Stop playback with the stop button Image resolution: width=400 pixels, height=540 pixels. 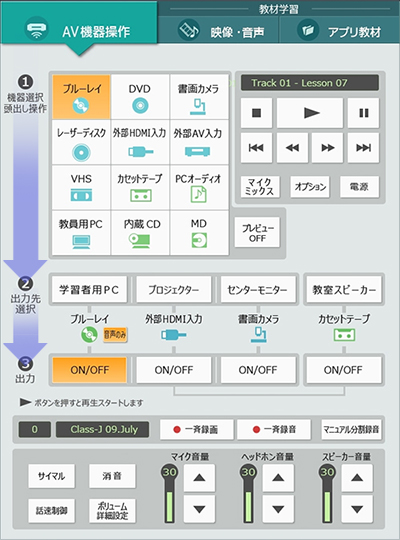click(256, 113)
